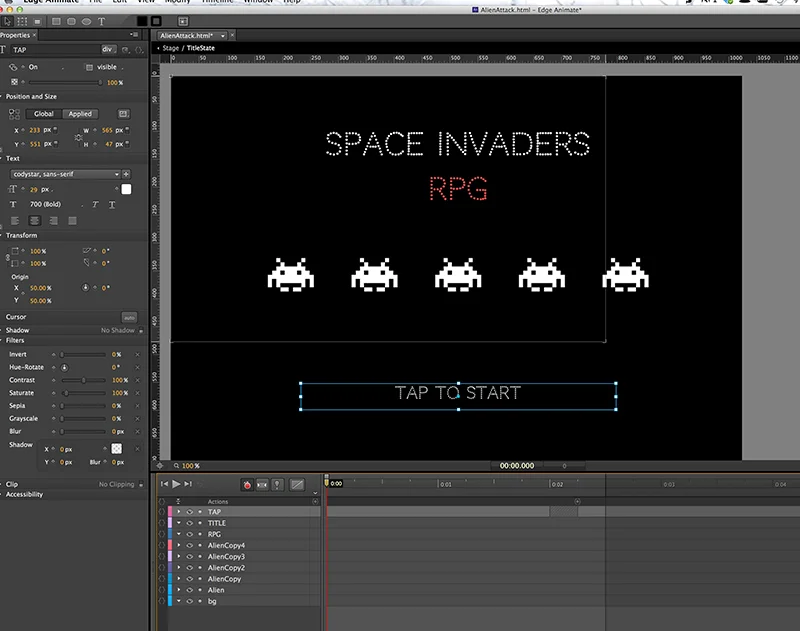The width and height of the screenshot is (800, 631).
Task: Open the background color swatch in toolbar
Action: tap(142, 21)
